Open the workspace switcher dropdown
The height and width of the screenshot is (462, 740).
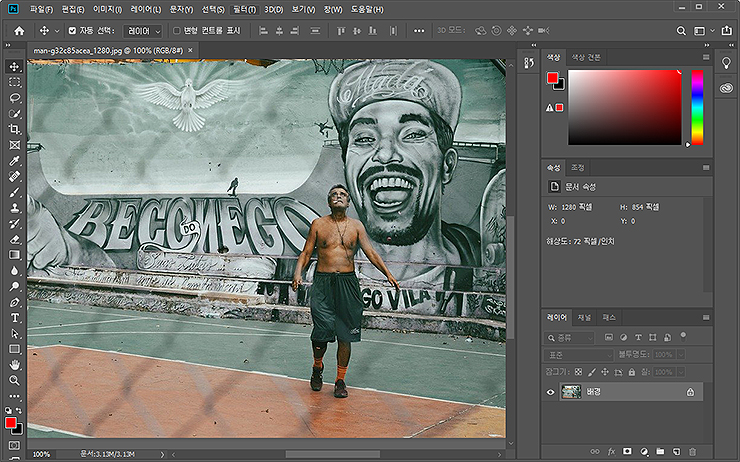[702, 31]
